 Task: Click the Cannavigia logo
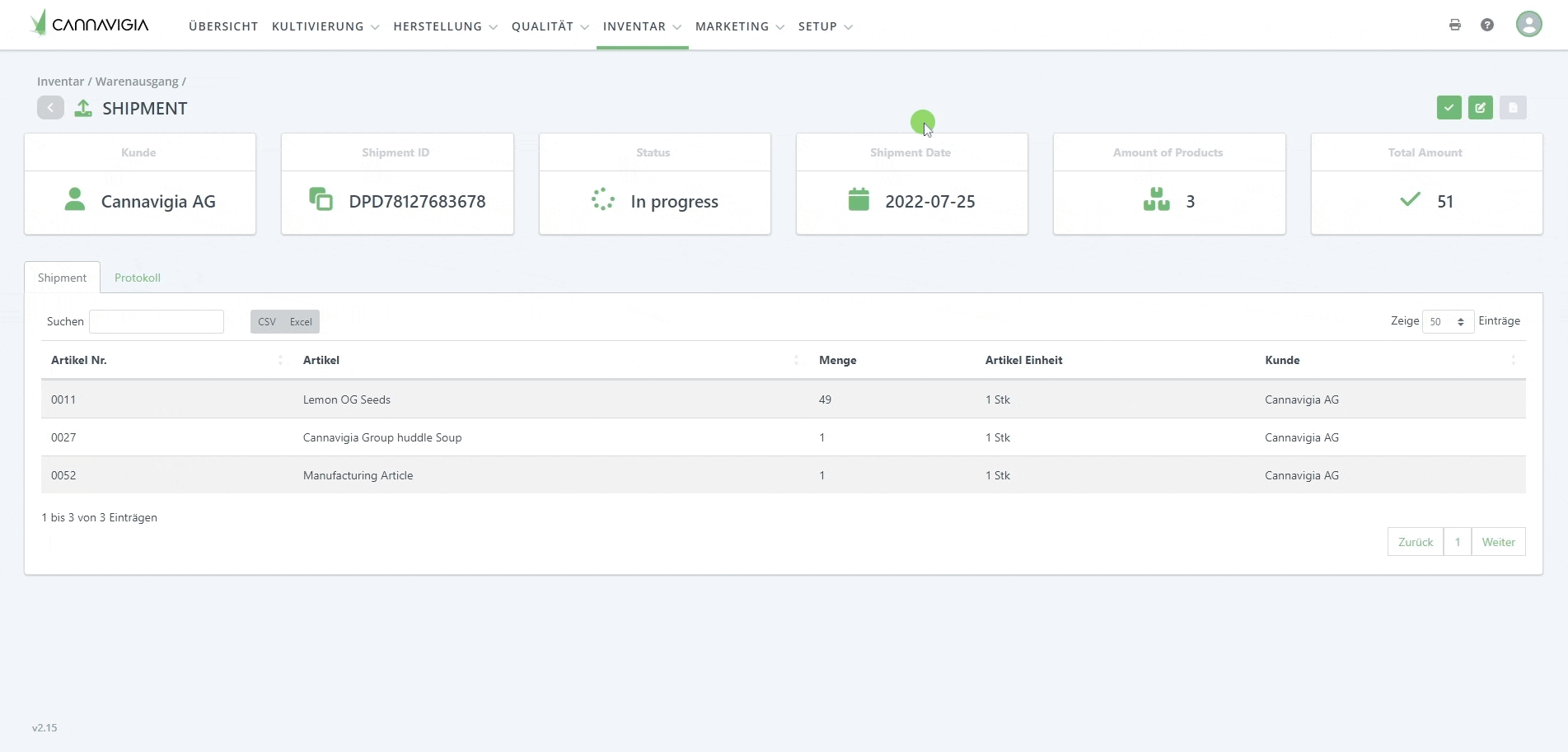pos(89,24)
